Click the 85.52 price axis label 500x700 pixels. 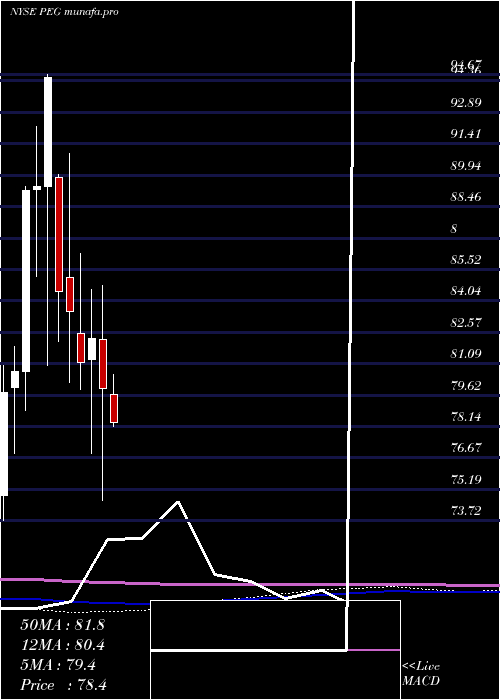click(x=466, y=260)
